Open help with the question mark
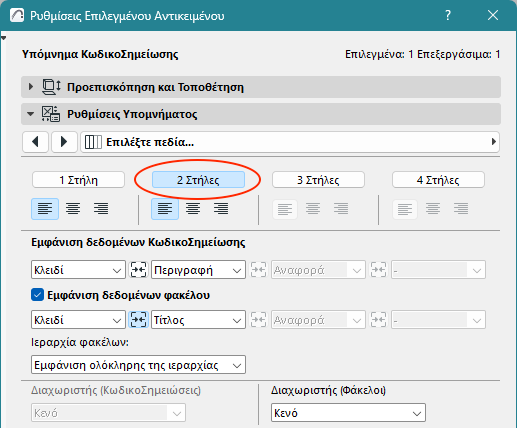 [x=448, y=15]
